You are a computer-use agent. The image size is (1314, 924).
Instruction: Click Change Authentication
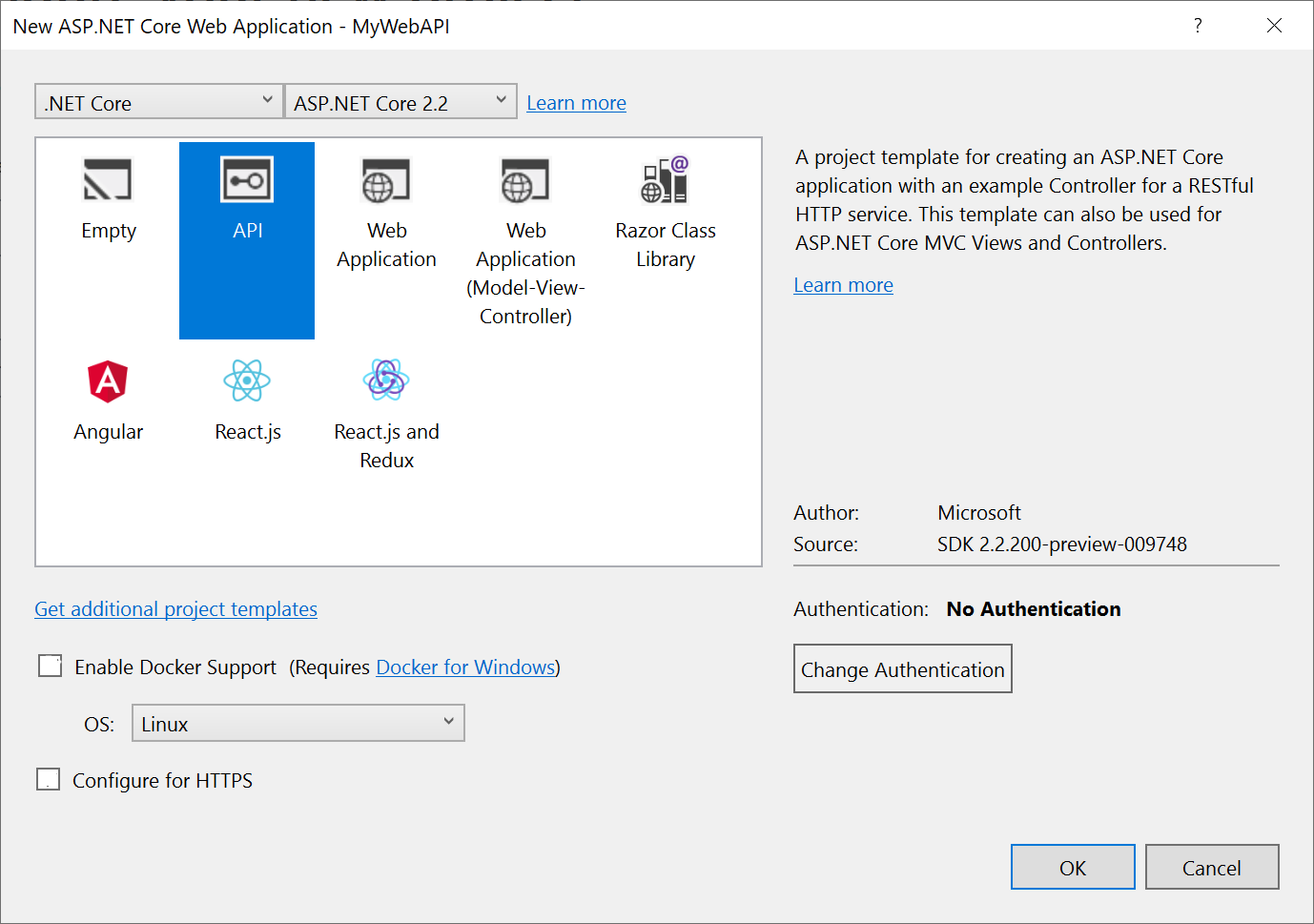(902, 668)
